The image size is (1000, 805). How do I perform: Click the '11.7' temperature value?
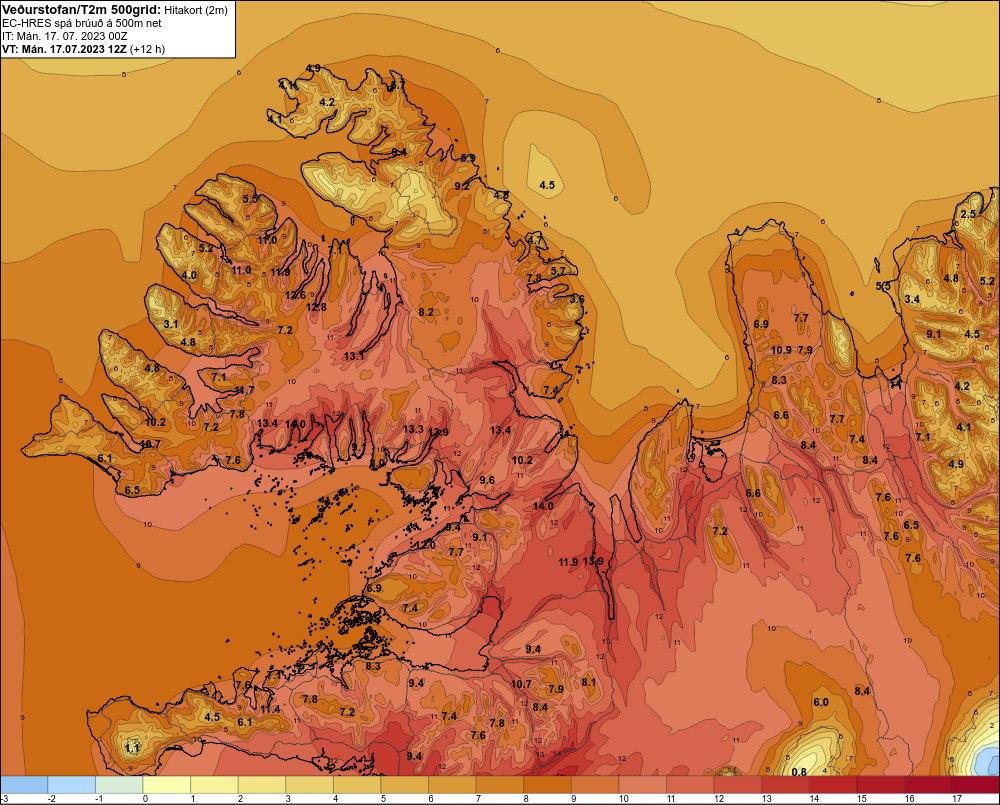[x=244, y=390]
